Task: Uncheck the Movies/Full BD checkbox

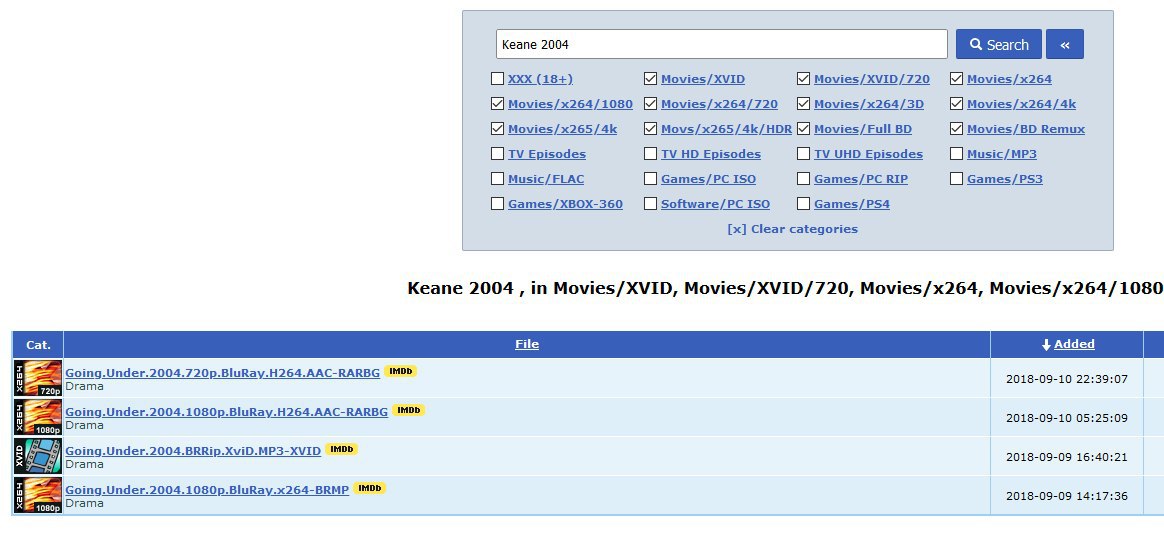Action: point(803,129)
